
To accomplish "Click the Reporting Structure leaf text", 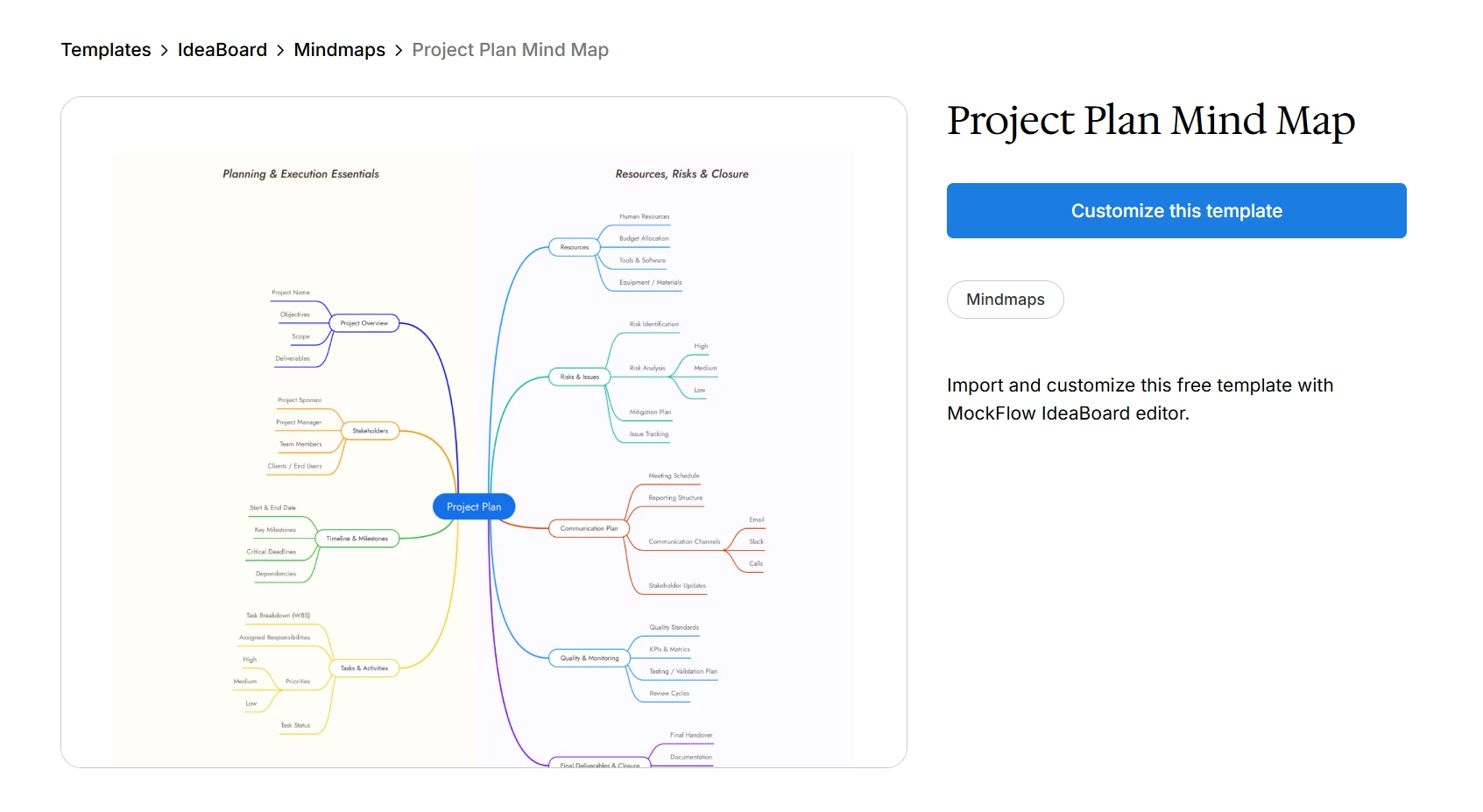I will (x=676, y=498).
